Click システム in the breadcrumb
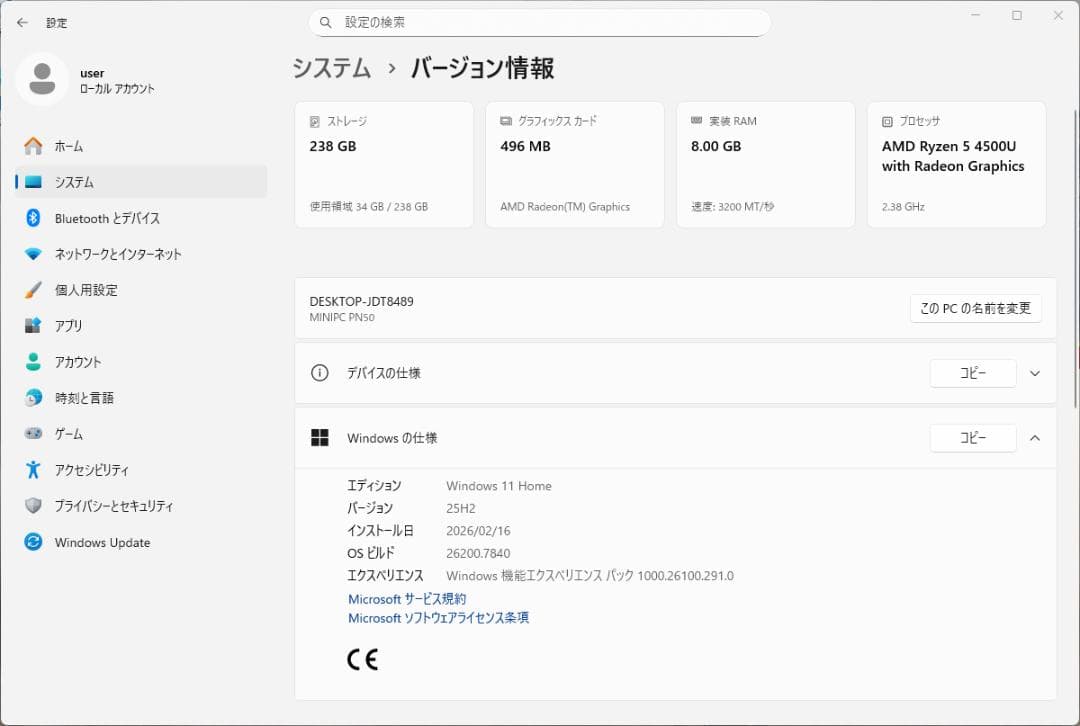The width and height of the screenshot is (1080, 726). [x=332, y=68]
